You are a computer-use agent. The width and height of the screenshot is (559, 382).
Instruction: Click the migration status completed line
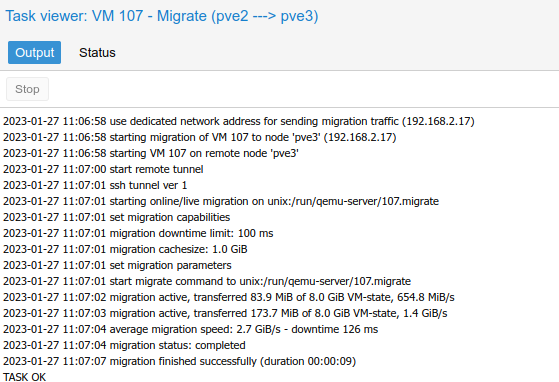(124, 346)
